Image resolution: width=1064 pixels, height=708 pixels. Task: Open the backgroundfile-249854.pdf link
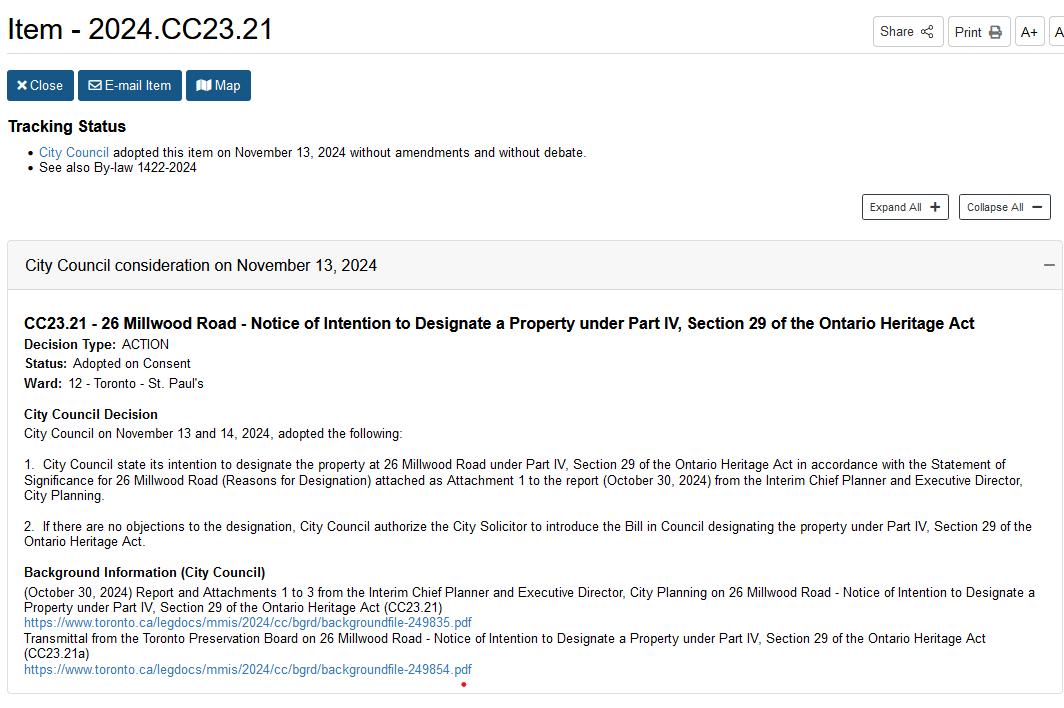(247, 669)
